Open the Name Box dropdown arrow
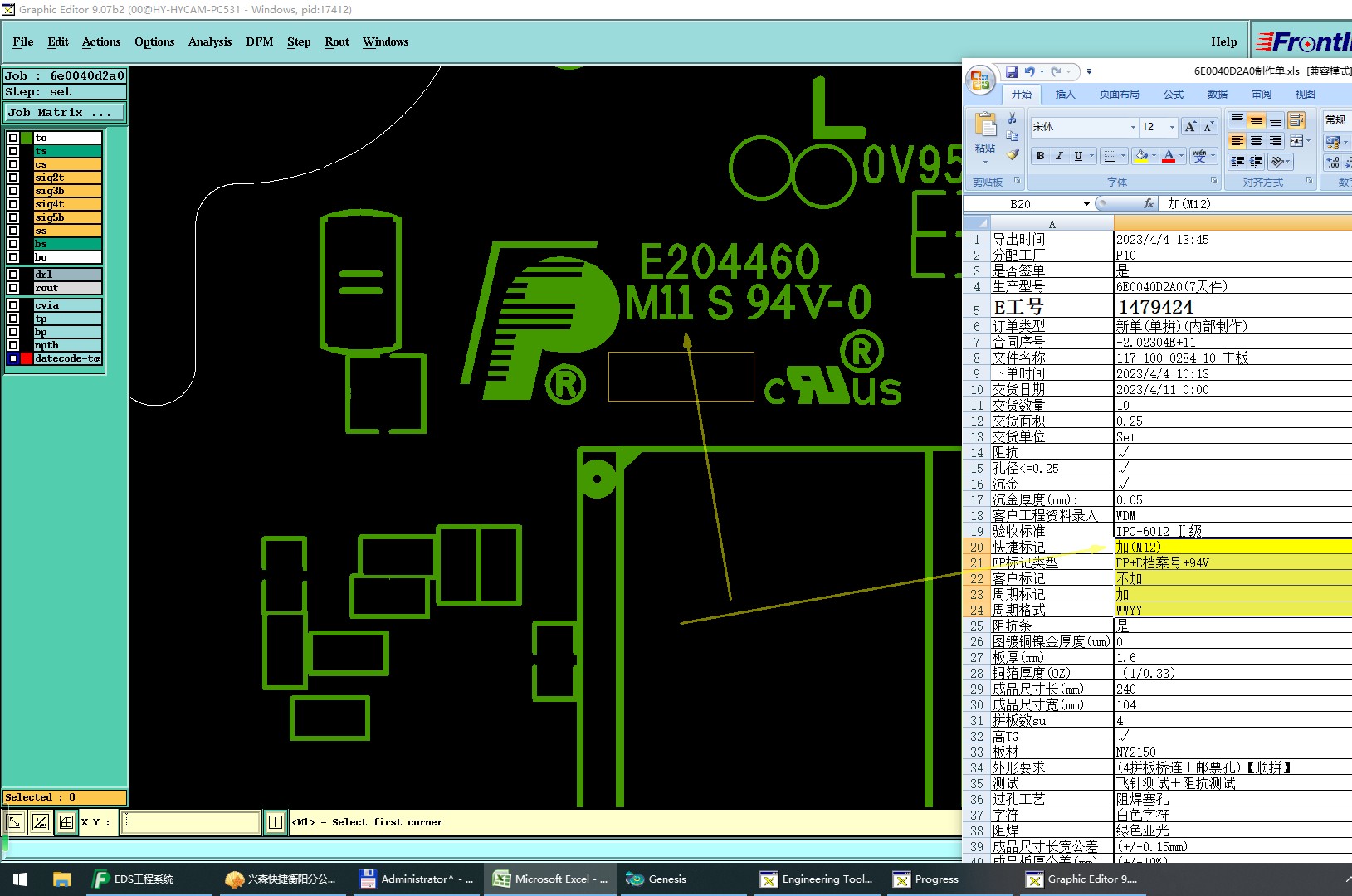This screenshot has width=1352, height=896. (1086, 204)
